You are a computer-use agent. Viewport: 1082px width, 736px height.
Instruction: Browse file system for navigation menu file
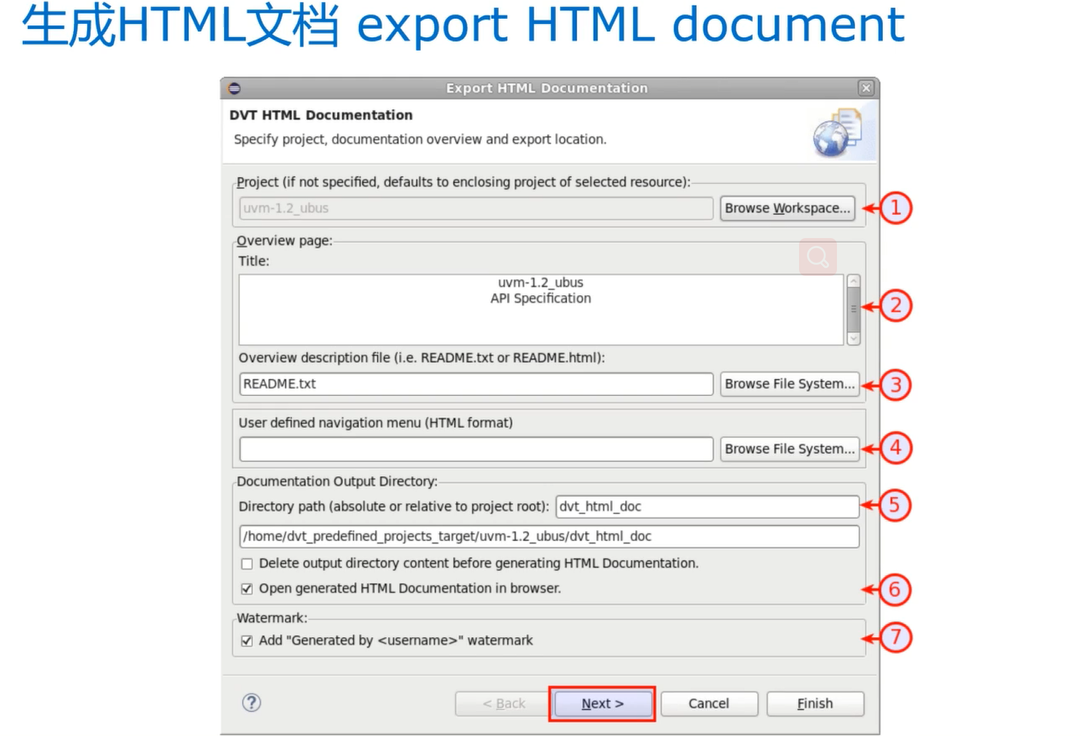tap(789, 448)
